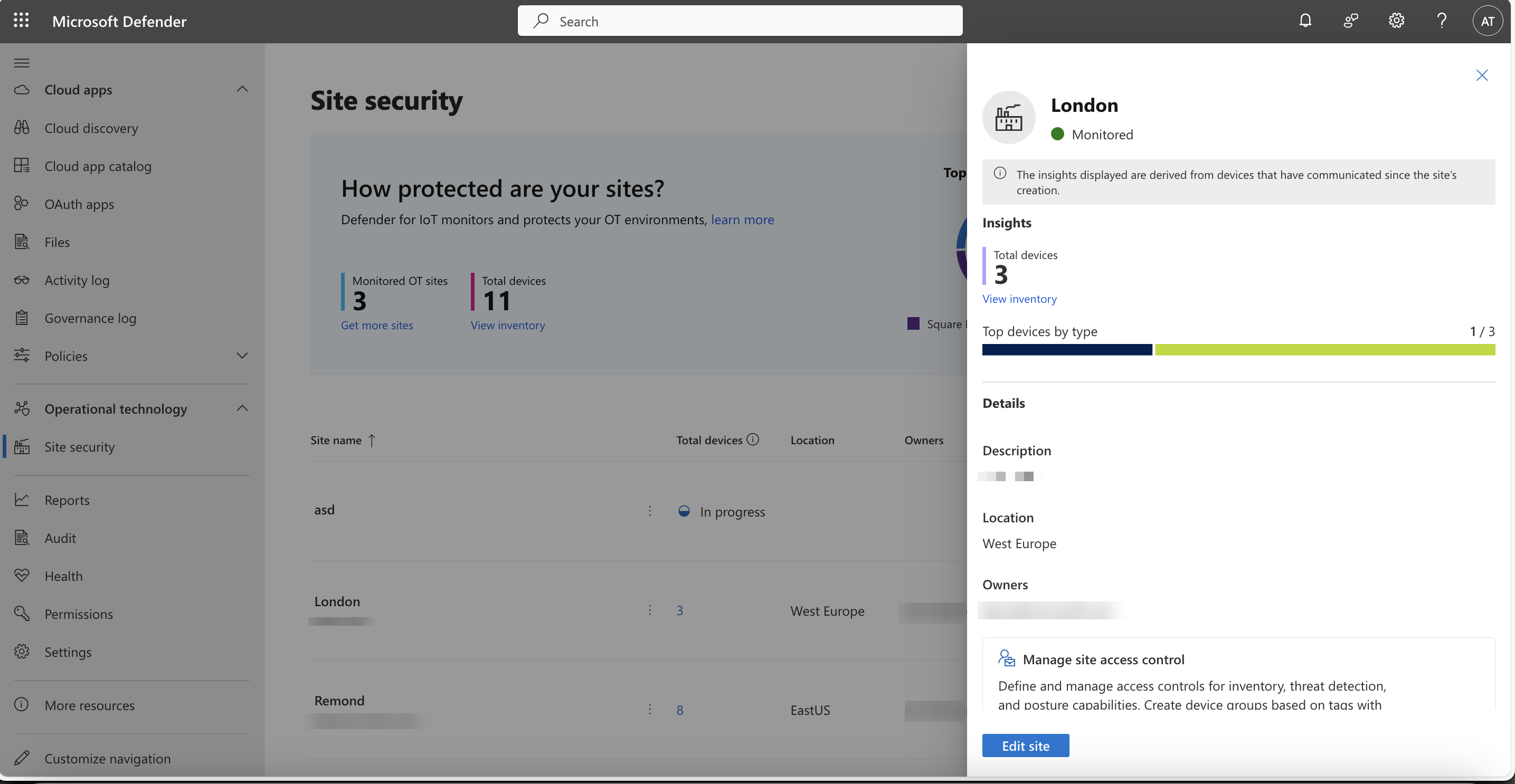Image resolution: width=1515 pixels, height=784 pixels.
Task: Collapse navigation with hamburger icon
Action: click(x=22, y=63)
